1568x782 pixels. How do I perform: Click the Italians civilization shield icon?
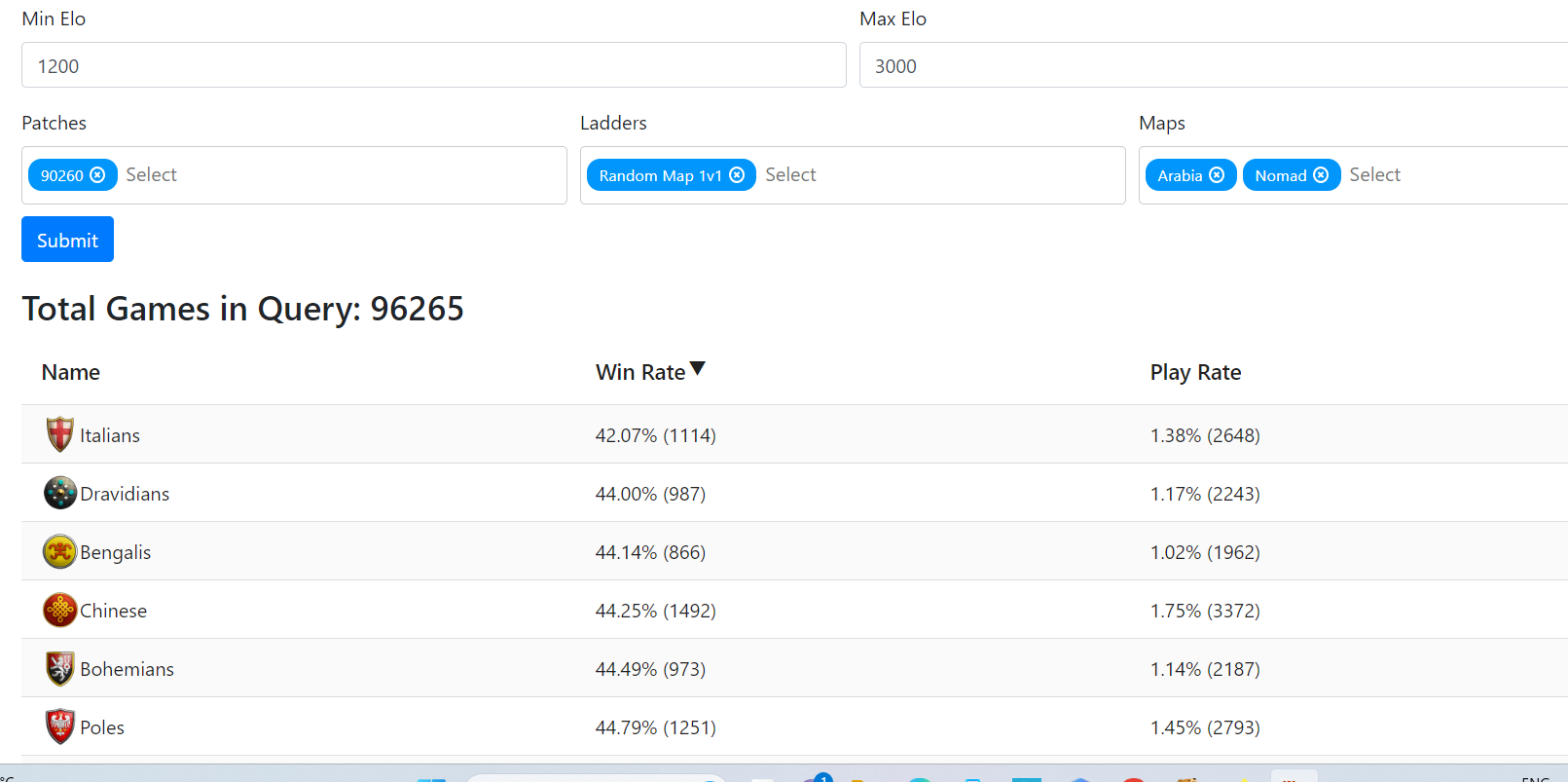pyautogui.click(x=60, y=434)
